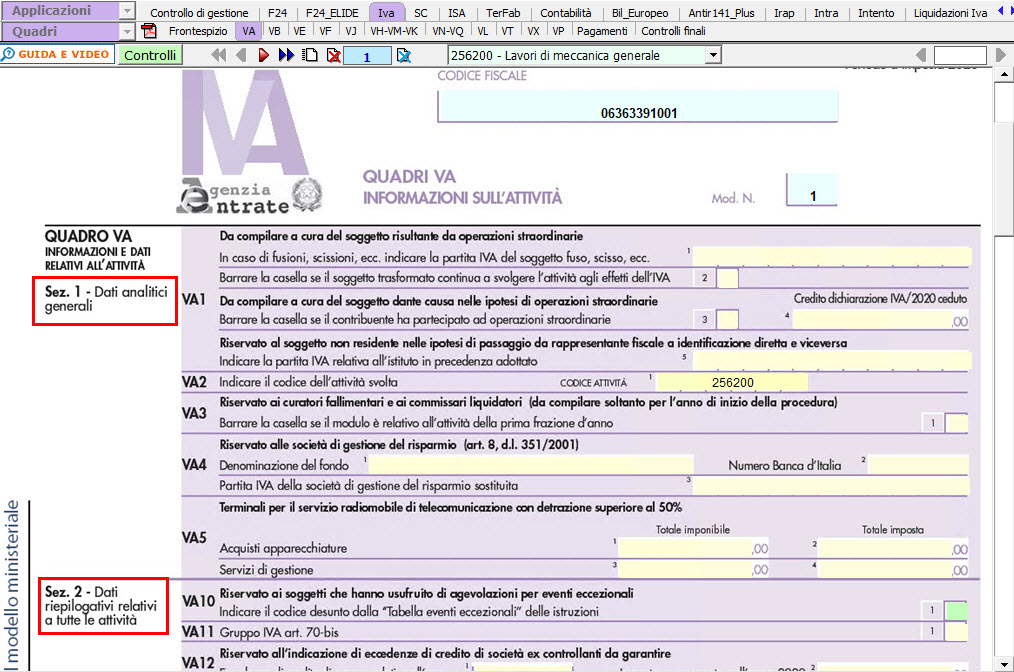1014x672 pixels.
Task: Switch to the VP quadro tab
Action: (558, 31)
